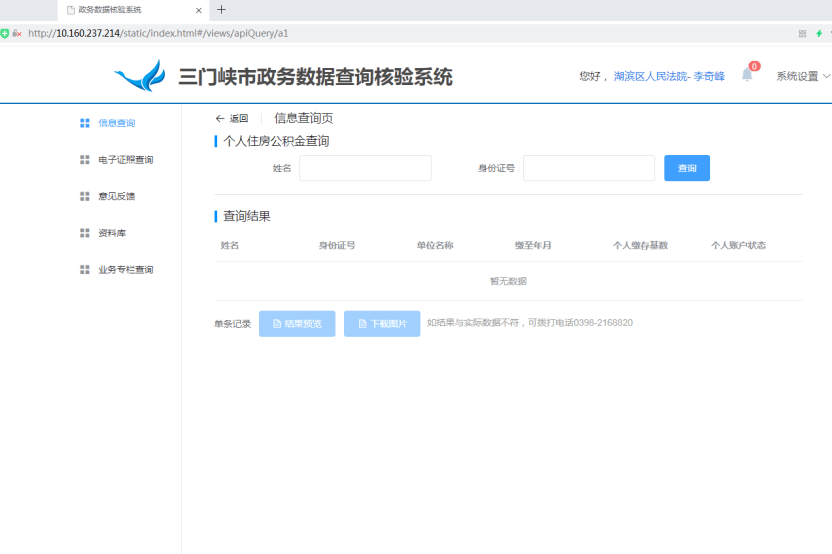The image size is (832, 554).
Task: Open the notification bell icon
Action: coord(747,75)
